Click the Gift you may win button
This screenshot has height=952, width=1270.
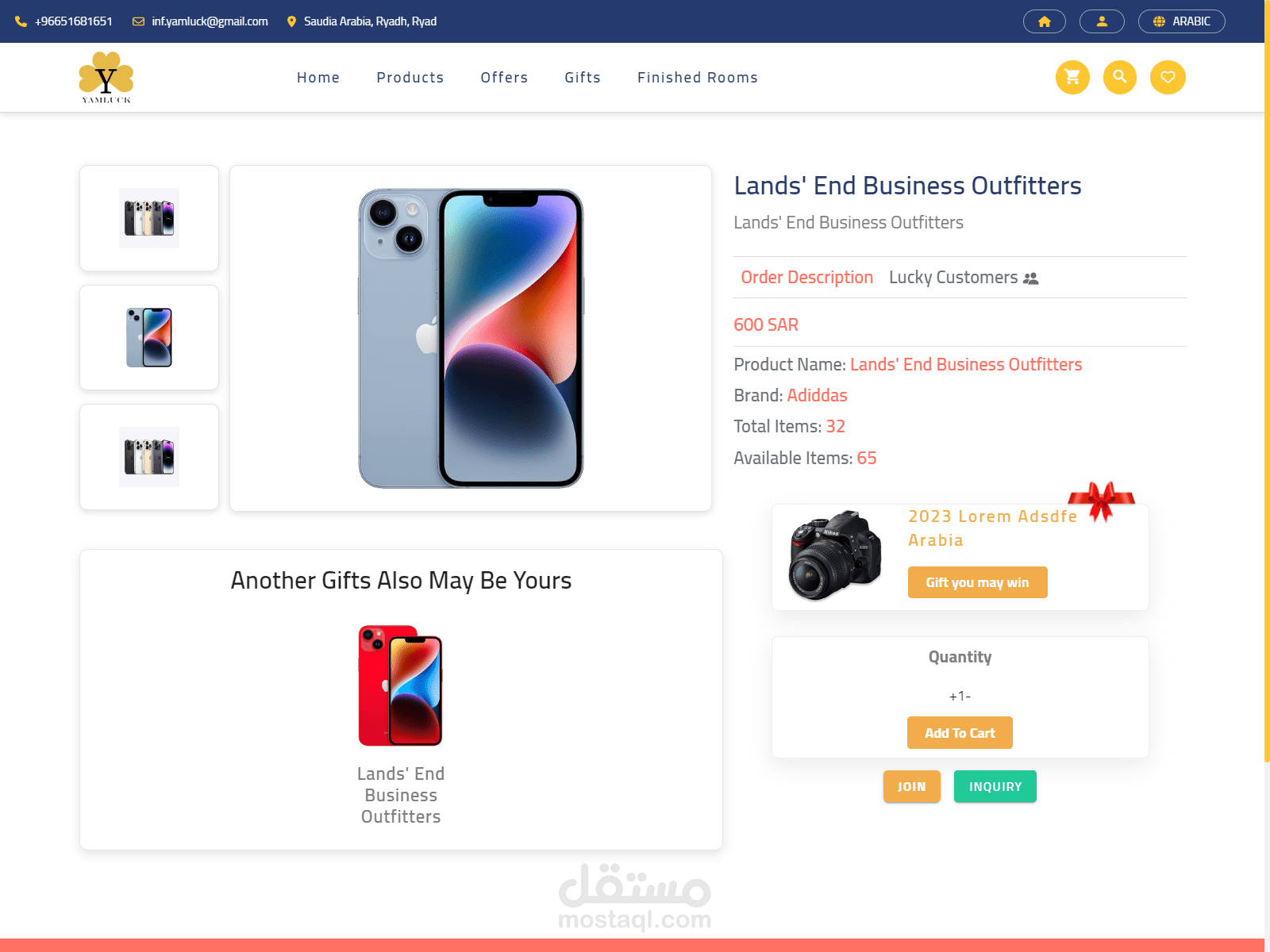[x=978, y=582]
